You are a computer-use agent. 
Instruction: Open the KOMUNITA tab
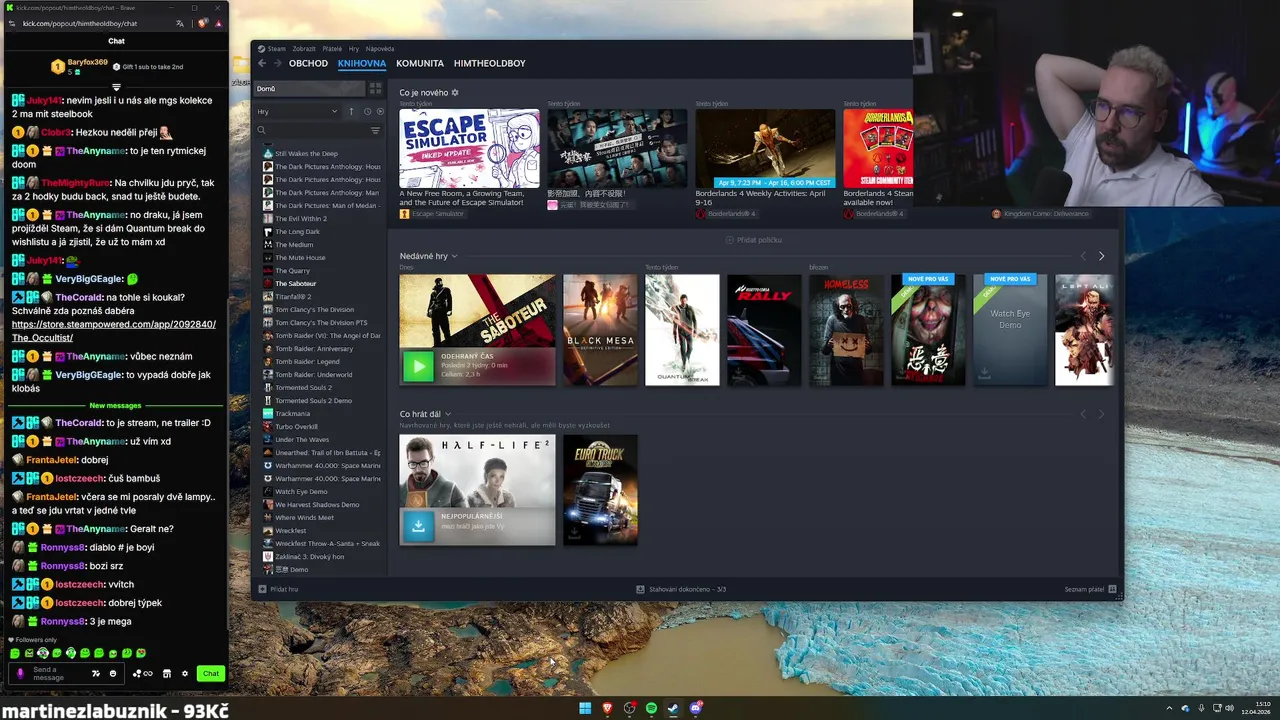click(420, 63)
